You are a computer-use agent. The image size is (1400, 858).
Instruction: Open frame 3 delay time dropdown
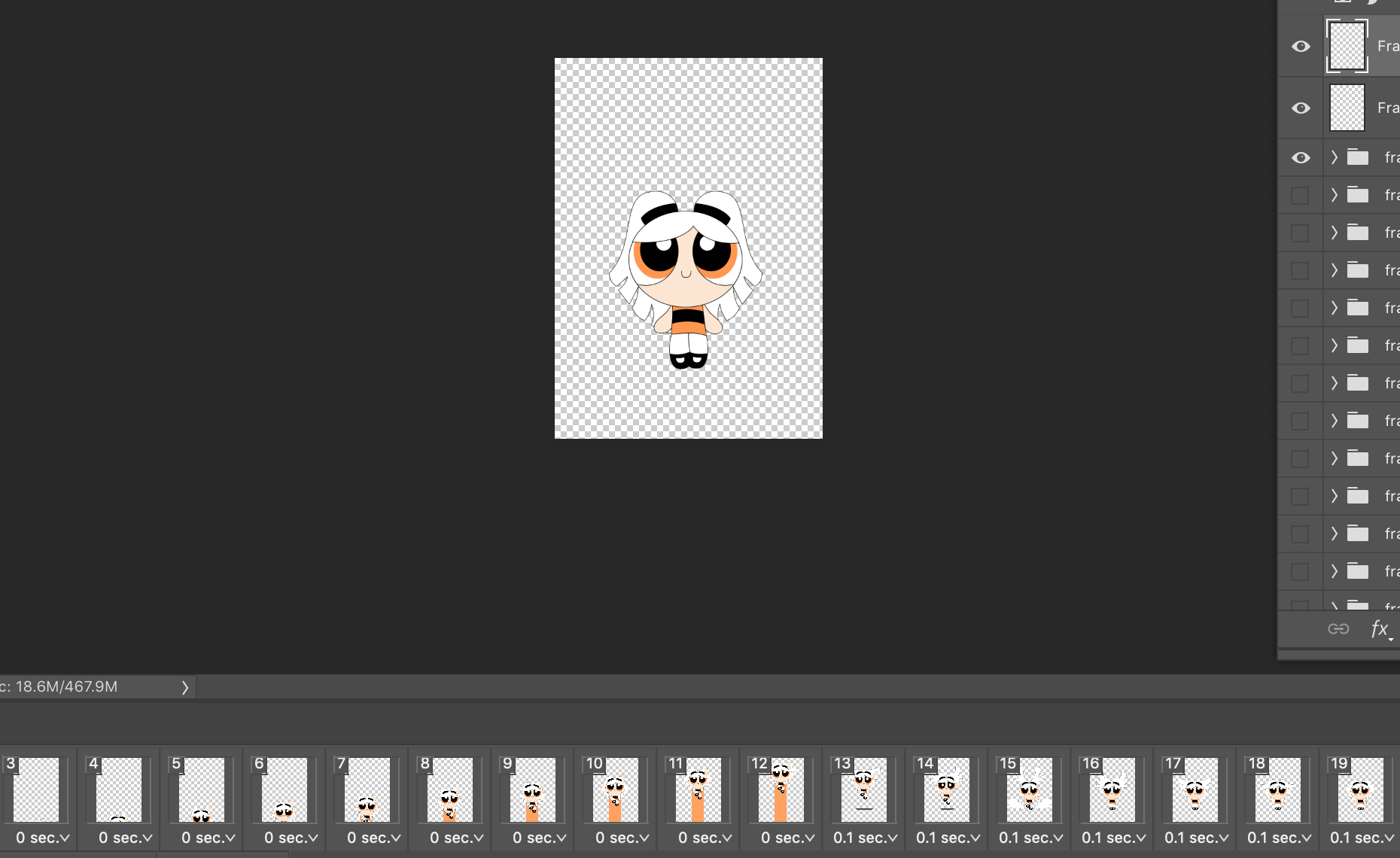click(42, 838)
